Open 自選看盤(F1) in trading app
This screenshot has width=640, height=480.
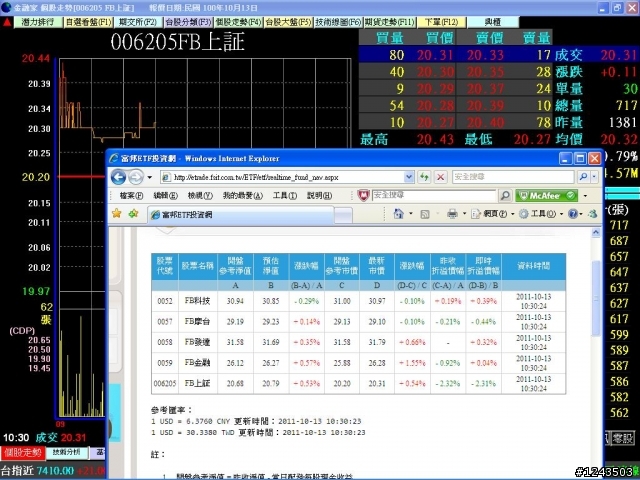pyautogui.click(x=89, y=22)
